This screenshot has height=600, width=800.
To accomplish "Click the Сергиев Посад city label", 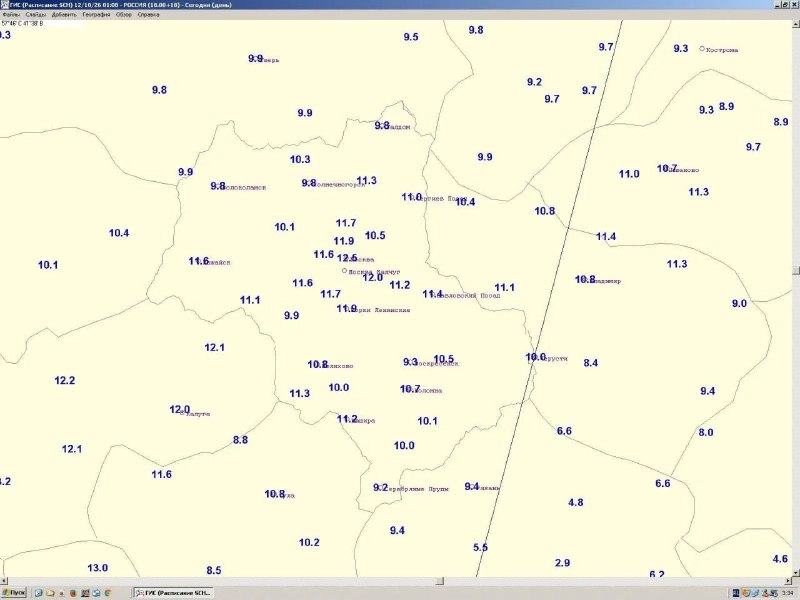I will pos(439,199).
